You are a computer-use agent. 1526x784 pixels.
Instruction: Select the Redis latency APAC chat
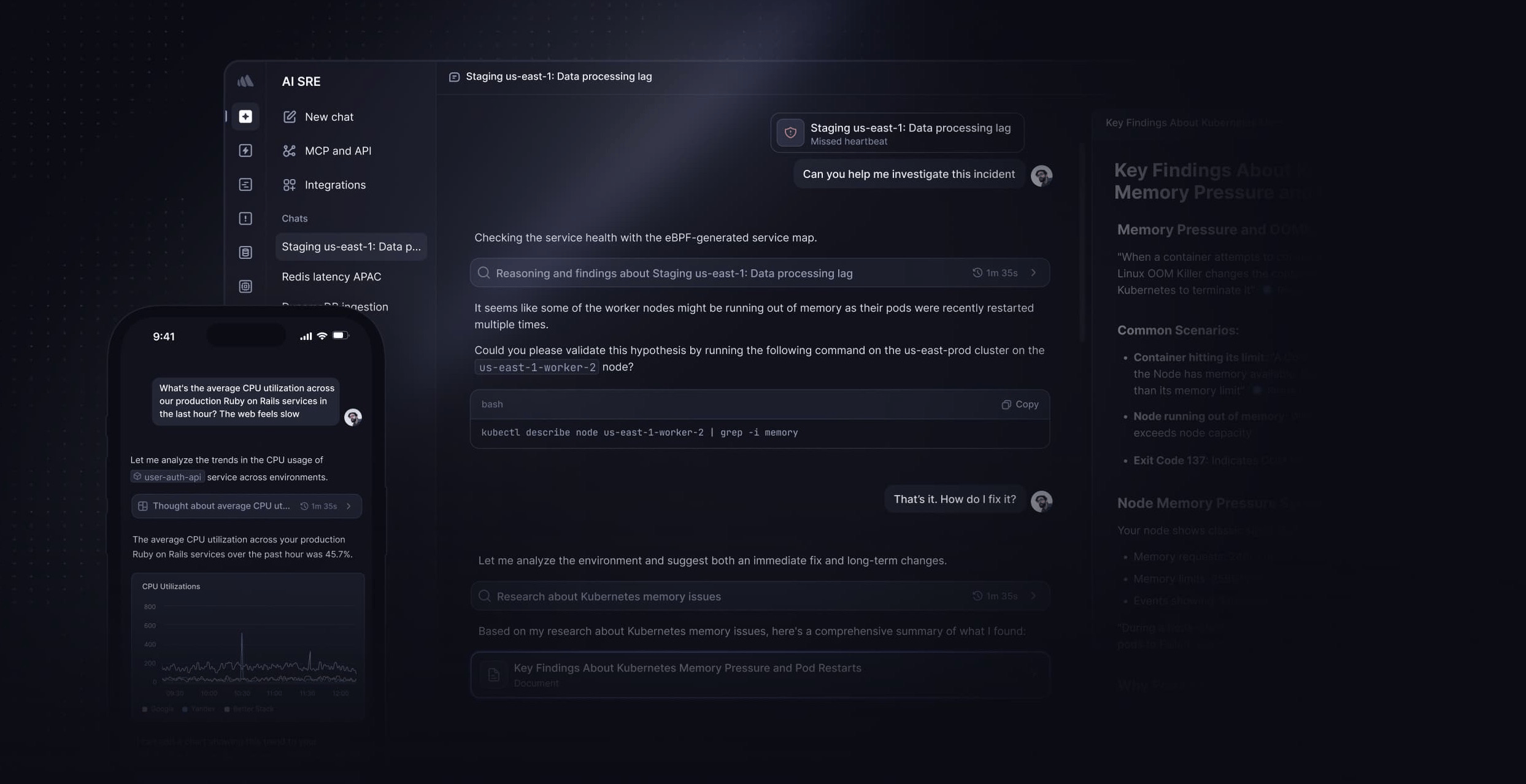(331, 276)
